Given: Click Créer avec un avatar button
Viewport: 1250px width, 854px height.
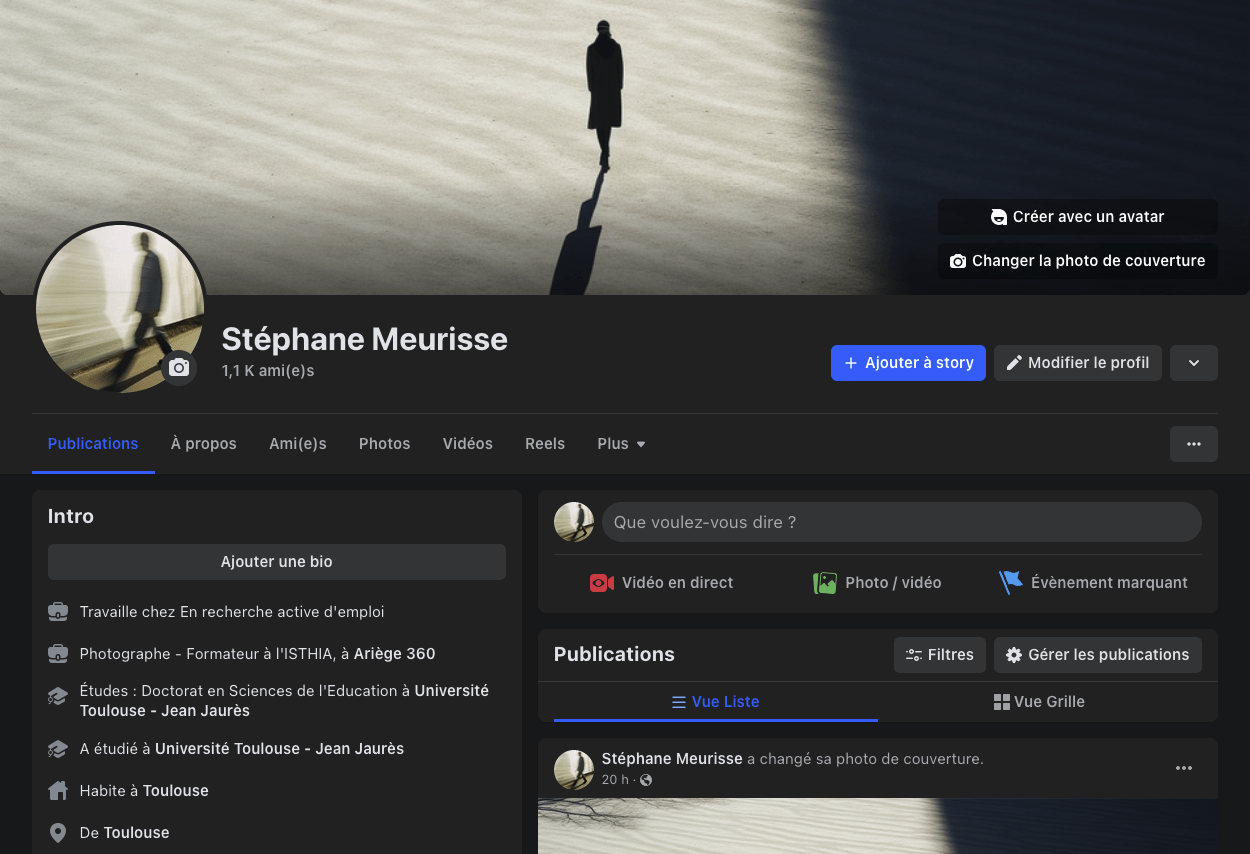Looking at the screenshot, I should coord(1078,217).
